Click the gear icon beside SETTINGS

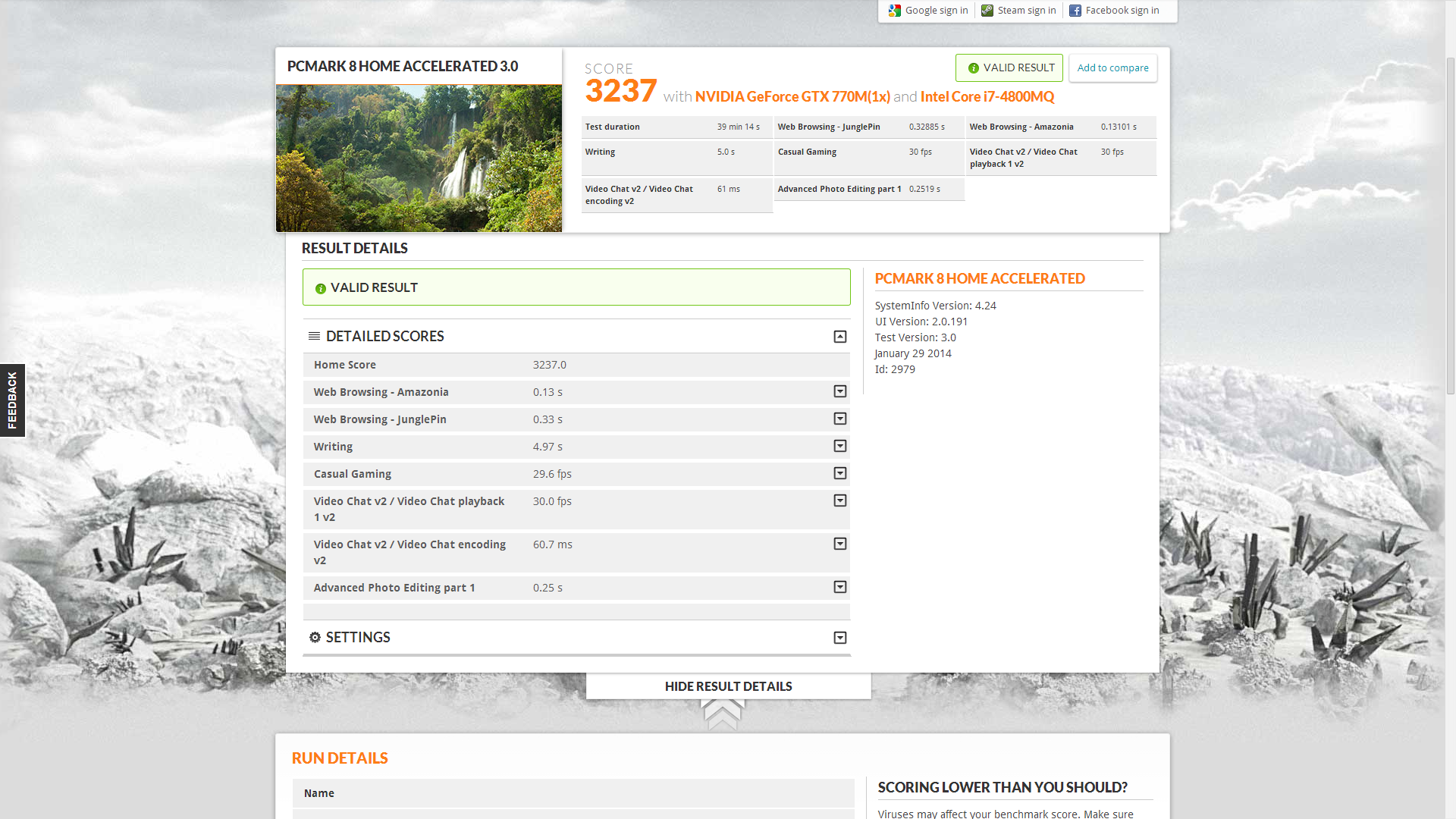tap(315, 637)
